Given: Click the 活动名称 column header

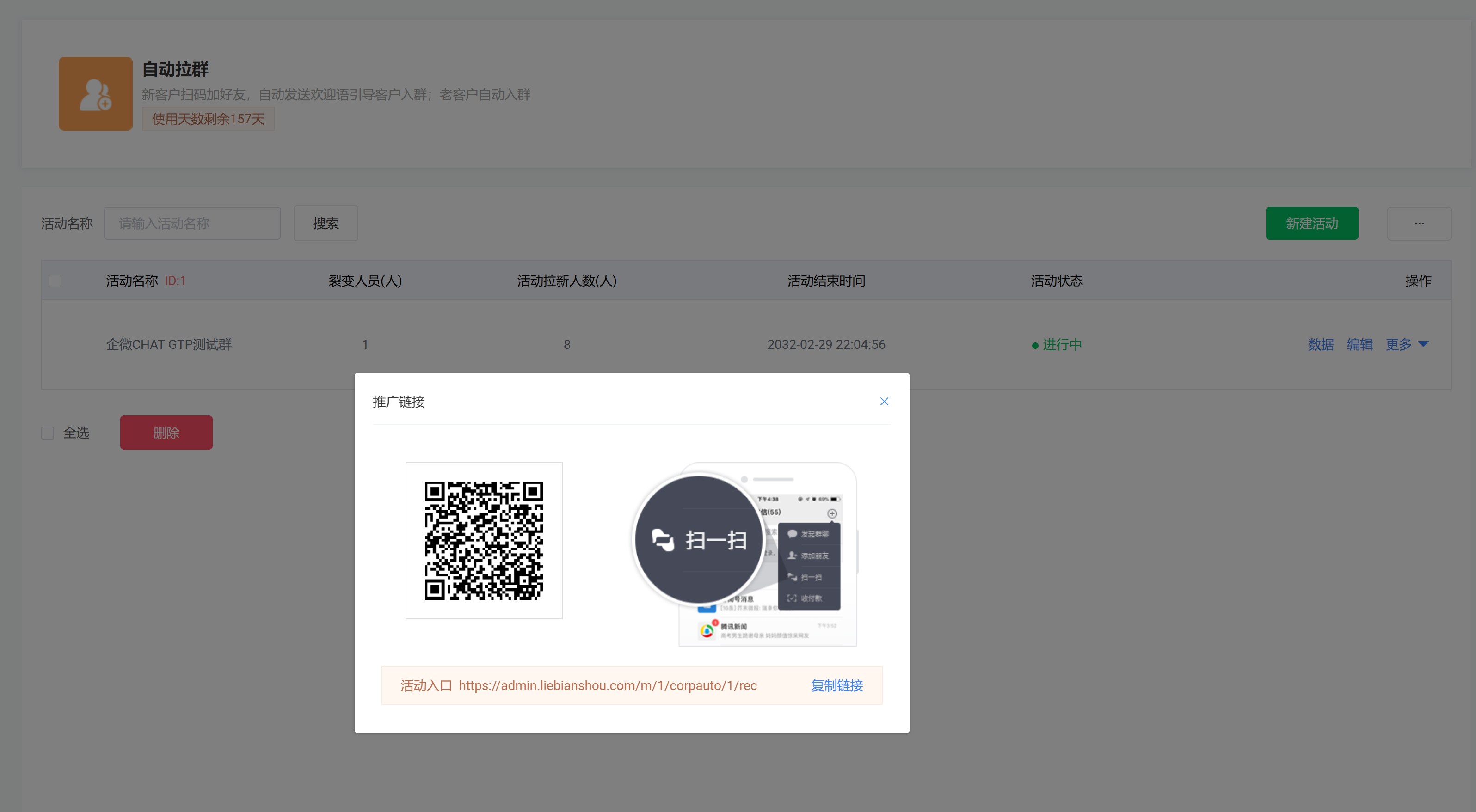Looking at the screenshot, I should (x=131, y=281).
